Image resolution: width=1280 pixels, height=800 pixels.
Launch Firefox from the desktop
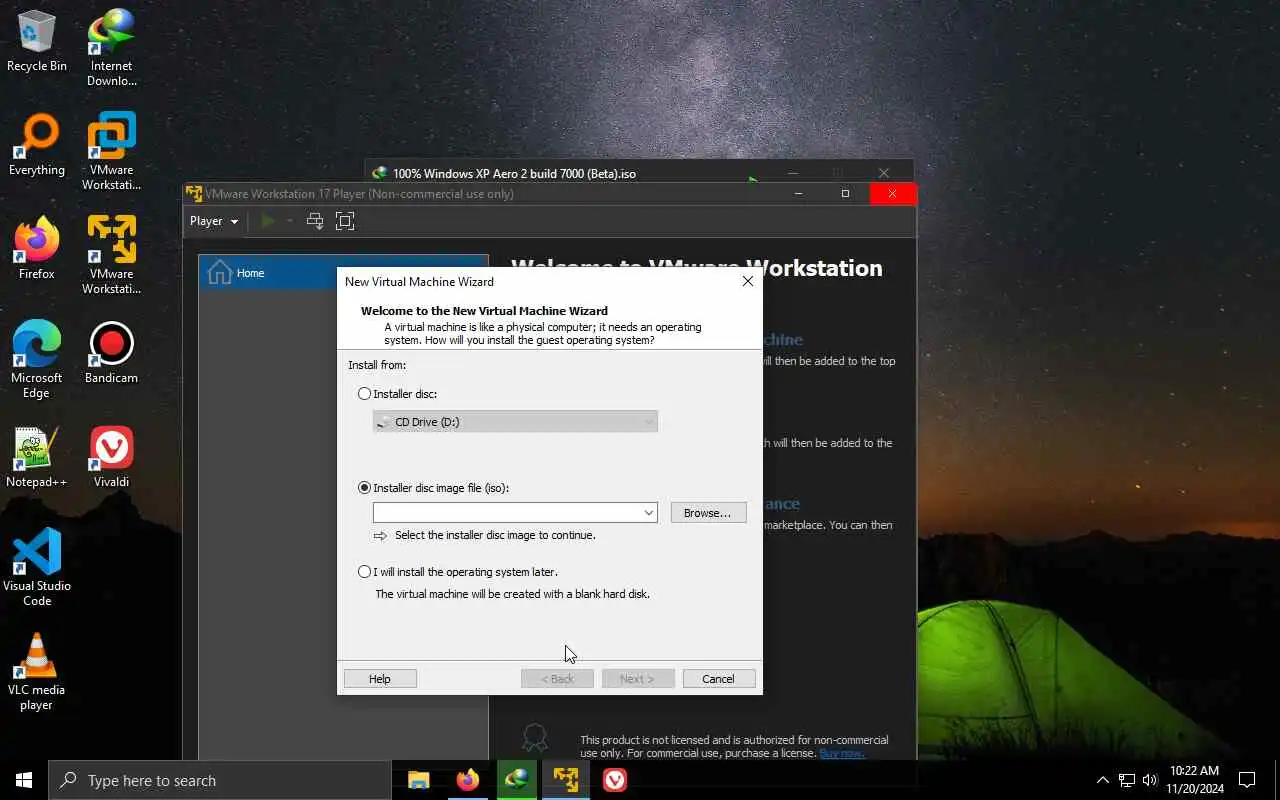pyautogui.click(x=37, y=248)
